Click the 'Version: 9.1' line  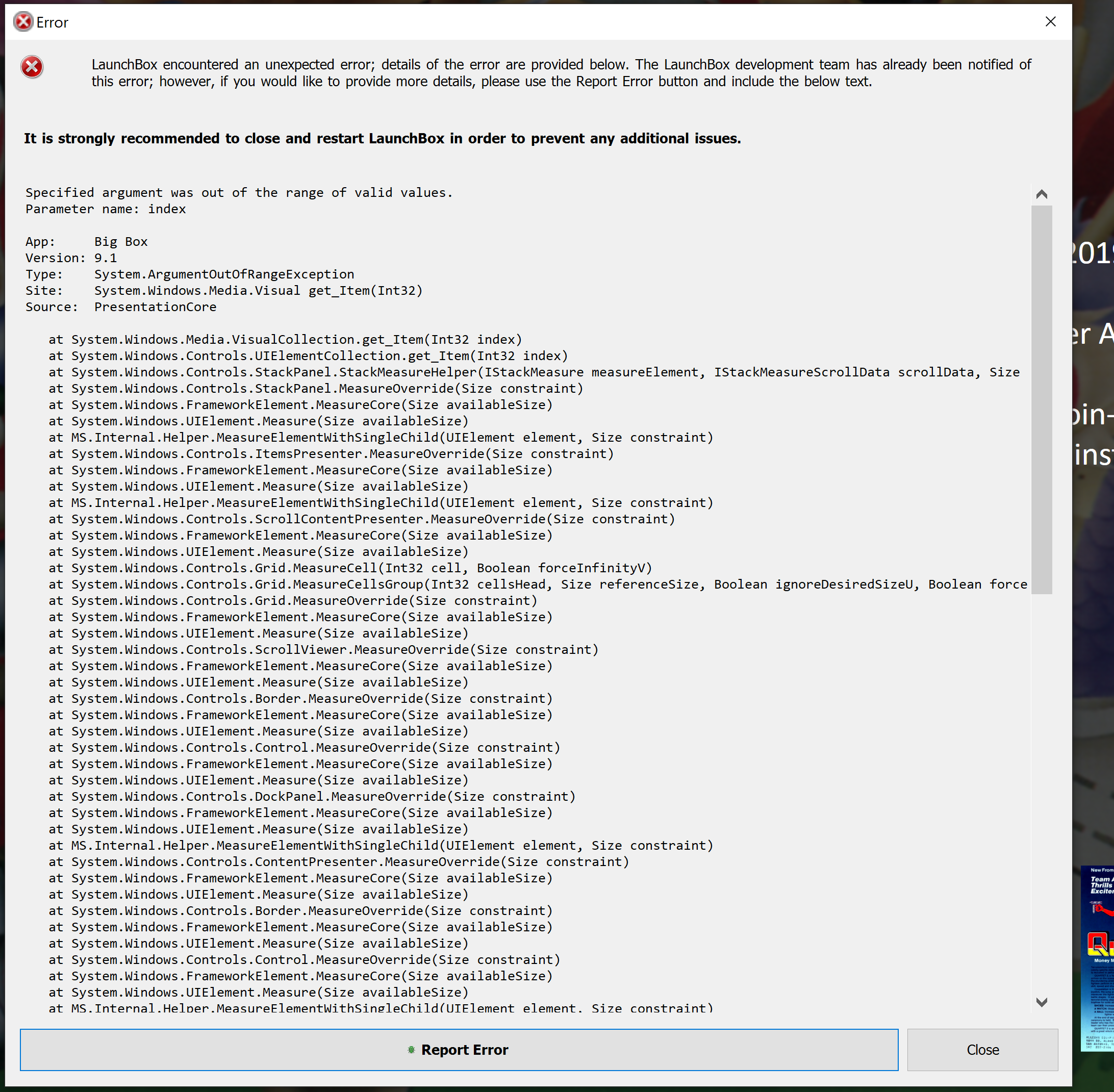coord(71,258)
